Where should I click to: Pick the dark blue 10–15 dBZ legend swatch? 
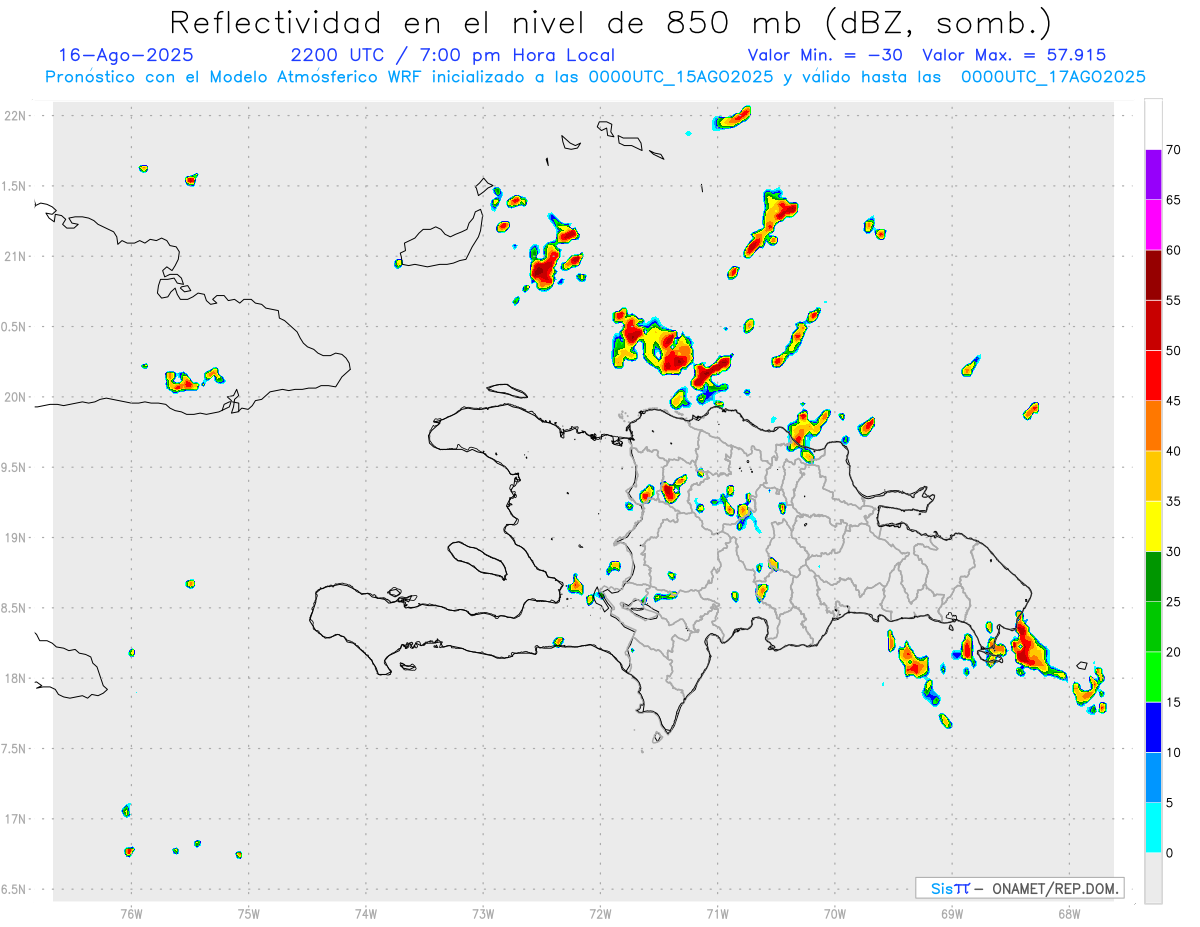click(x=1153, y=727)
